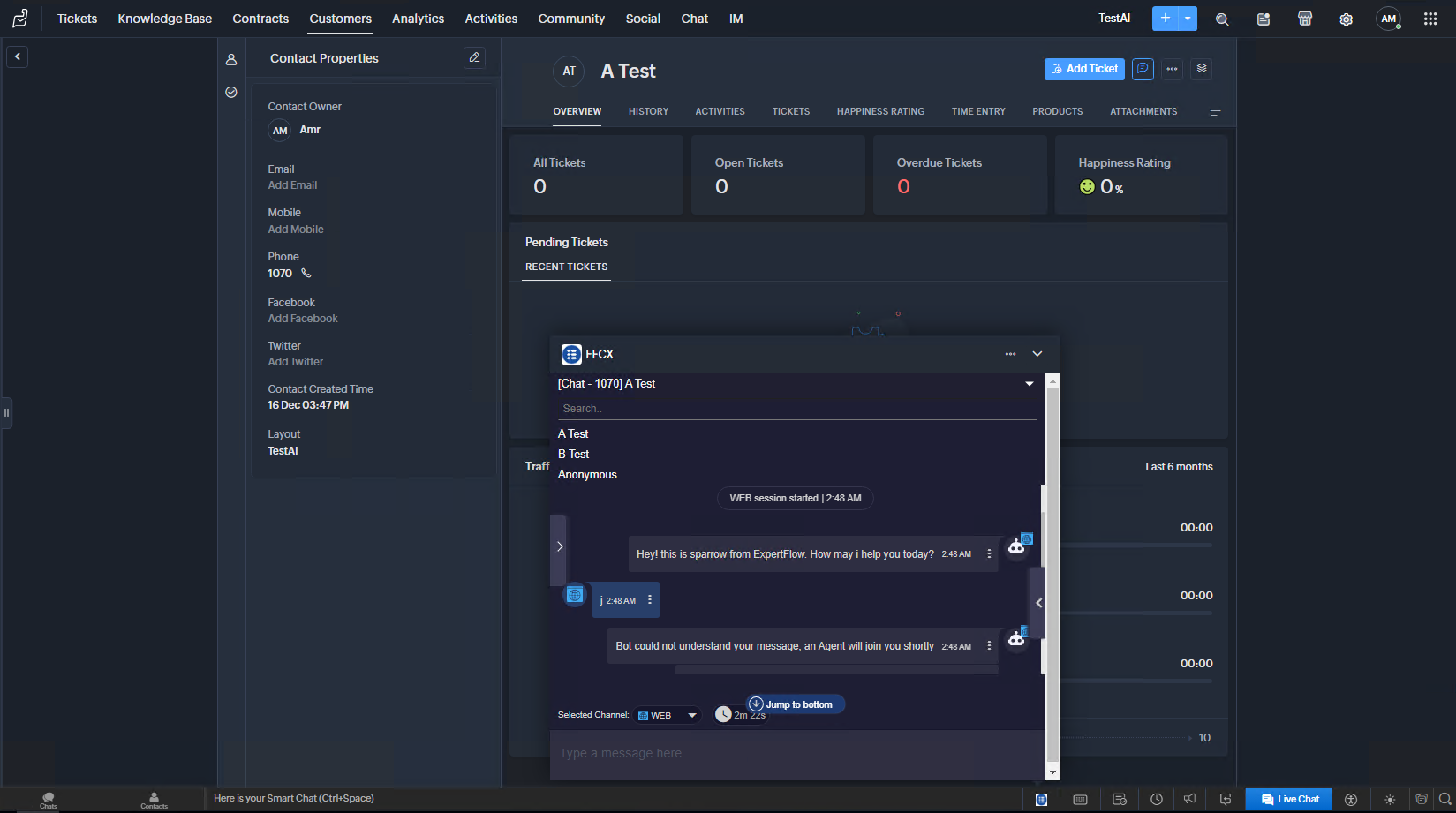Click the phone call icon beside 1070
The height and width of the screenshot is (813, 1456).
[x=306, y=274]
